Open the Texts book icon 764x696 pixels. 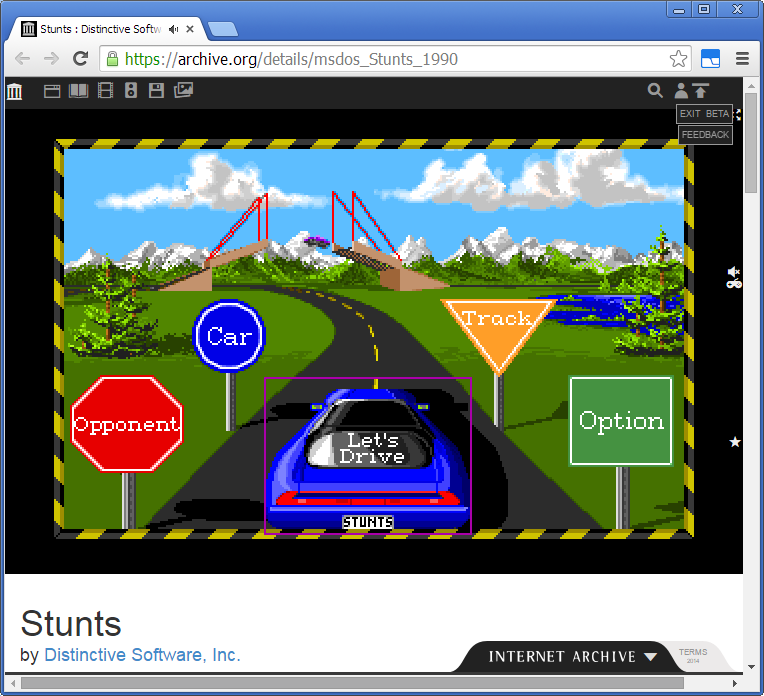click(x=78, y=91)
